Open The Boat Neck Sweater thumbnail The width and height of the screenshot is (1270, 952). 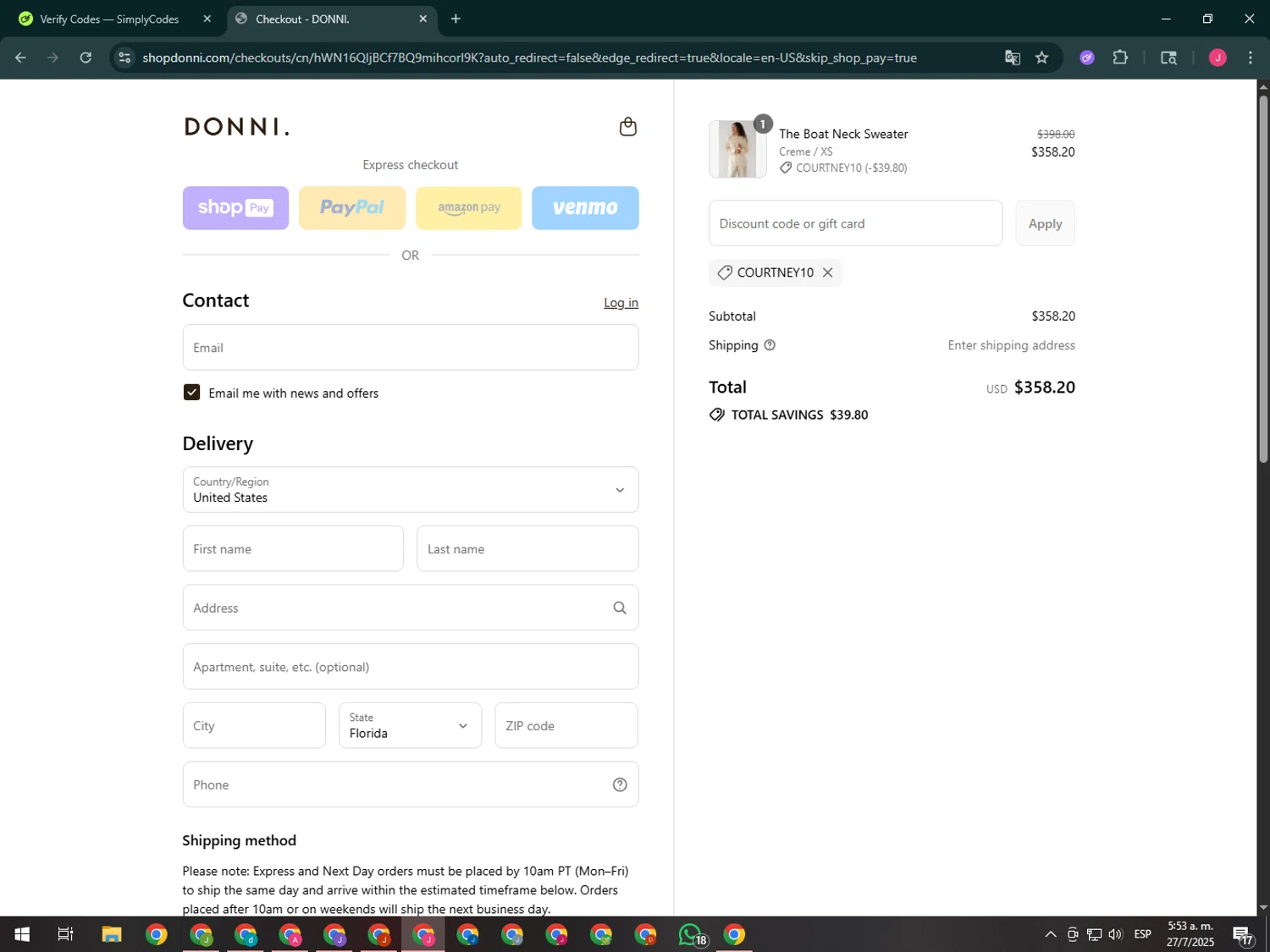coord(737,149)
